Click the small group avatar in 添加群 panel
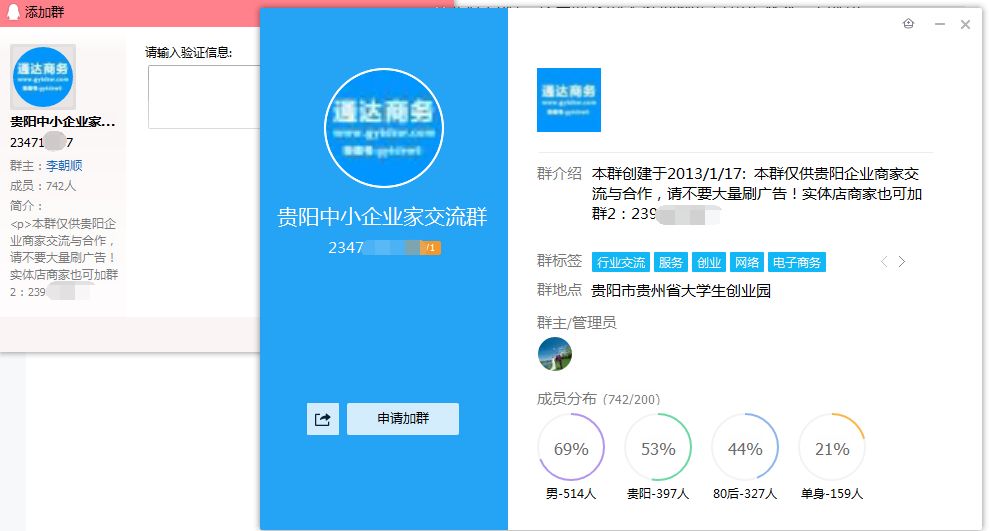Image resolution: width=991 pixels, height=531 pixels. (43, 77)
